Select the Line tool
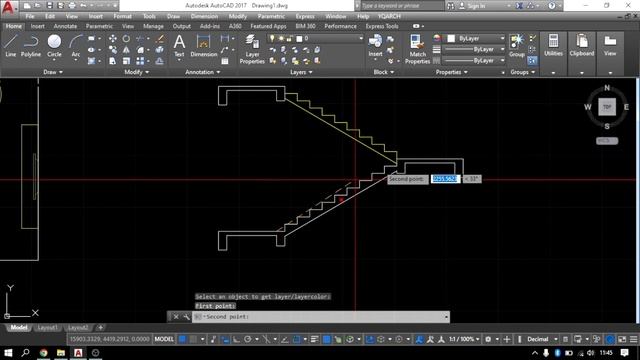Screen dimensions: 640x360 pyautogui.click(x=11, y=45)
